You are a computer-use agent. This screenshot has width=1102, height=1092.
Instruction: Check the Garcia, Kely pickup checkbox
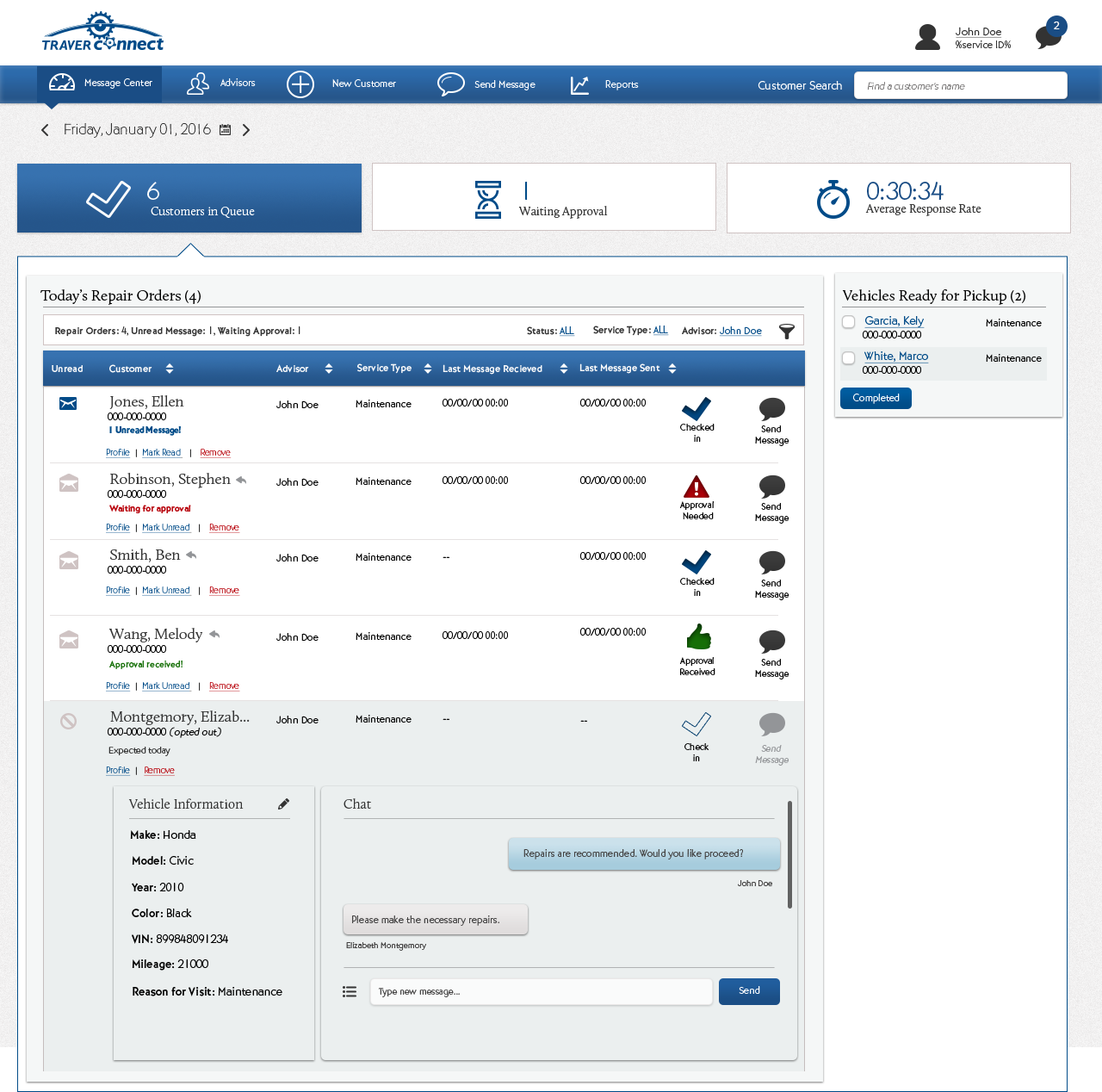[x=849, y=322]
